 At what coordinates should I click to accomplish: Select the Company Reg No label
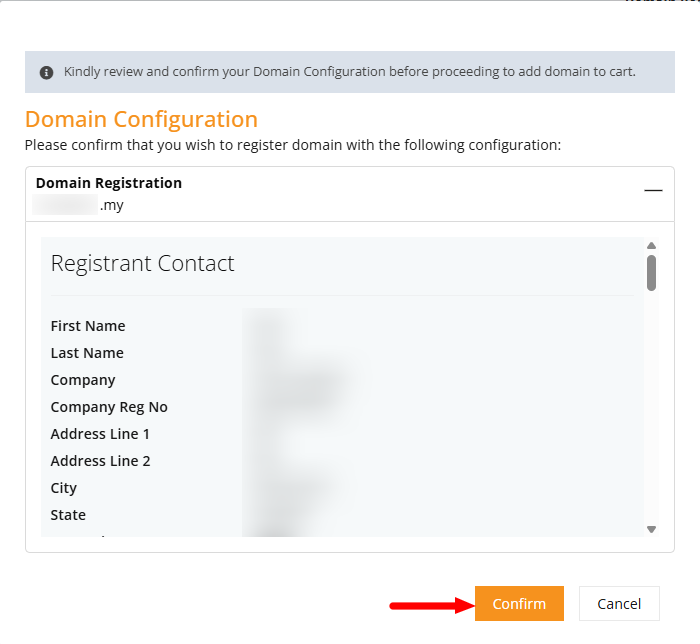109,407
